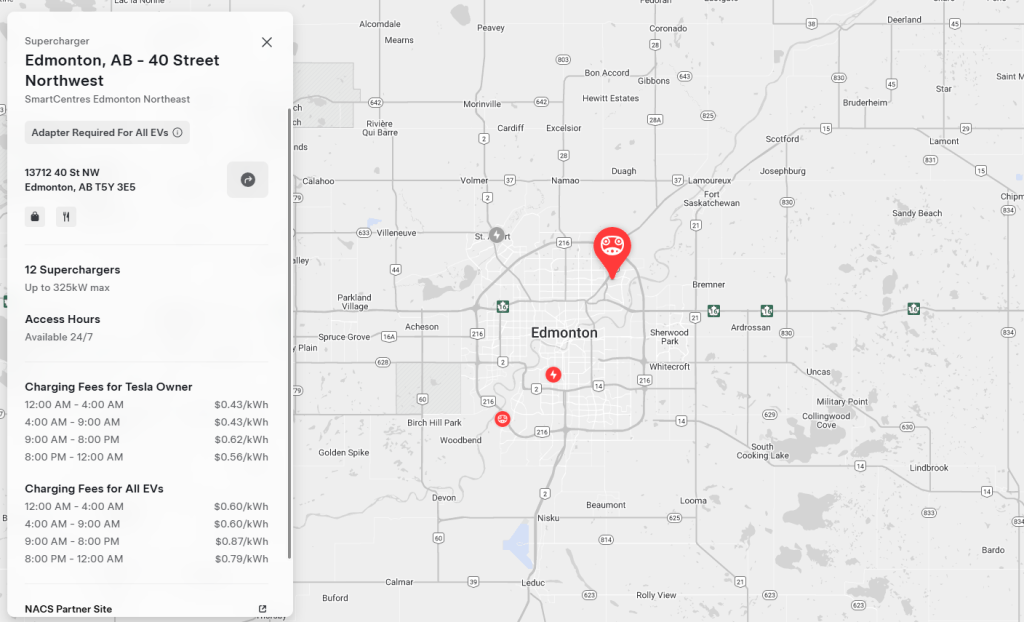Click the lightning bolt charger marker in central Edmonton

(x=554, y=374)
